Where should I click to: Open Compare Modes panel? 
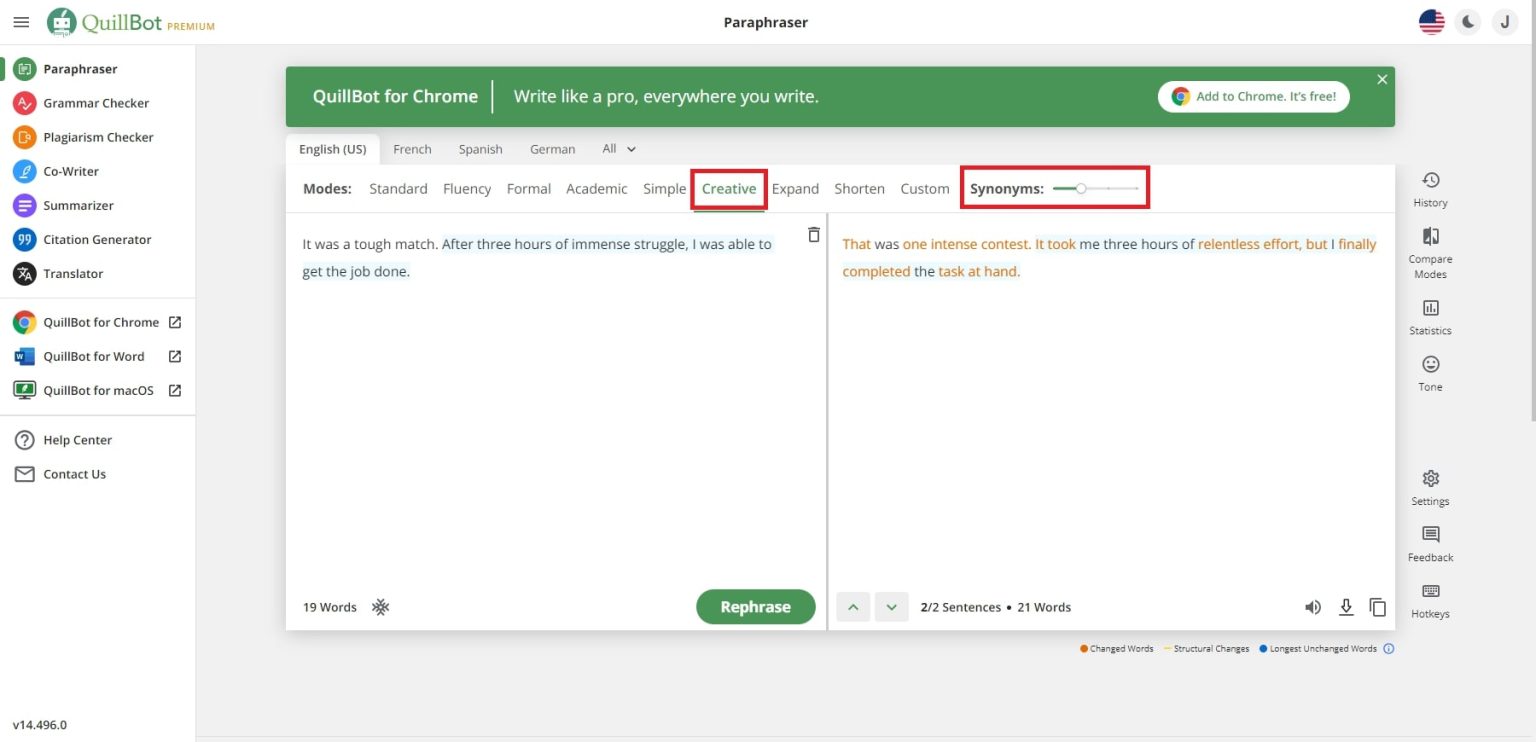[x=1430, y=250]
